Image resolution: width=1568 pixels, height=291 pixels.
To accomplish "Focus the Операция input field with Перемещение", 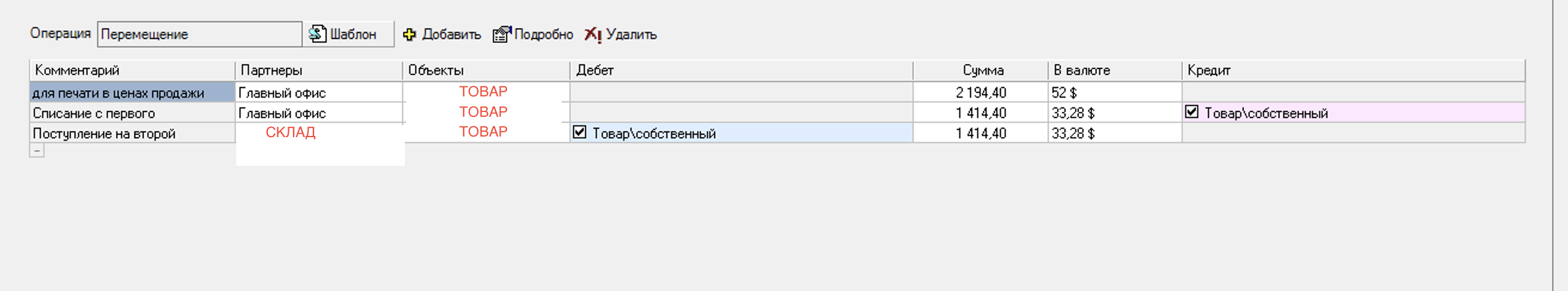I will 199,34.
